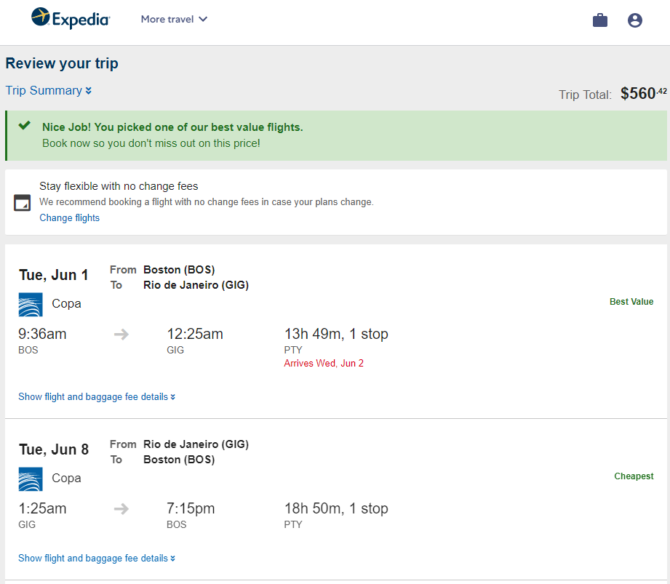The image size is (670, 584).
Task: Click the Copa logo on Jun 8 flight
Action: tap(30, 479)
